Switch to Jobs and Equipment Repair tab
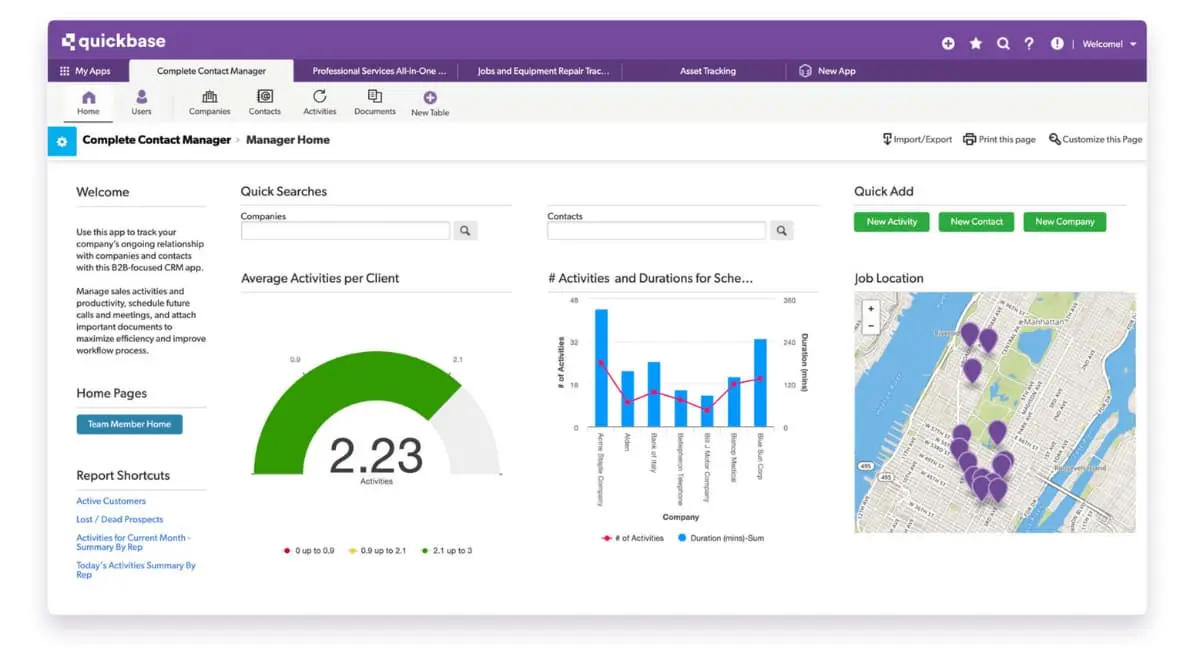Screen dimensions: 1200x650 coord(542,71)
